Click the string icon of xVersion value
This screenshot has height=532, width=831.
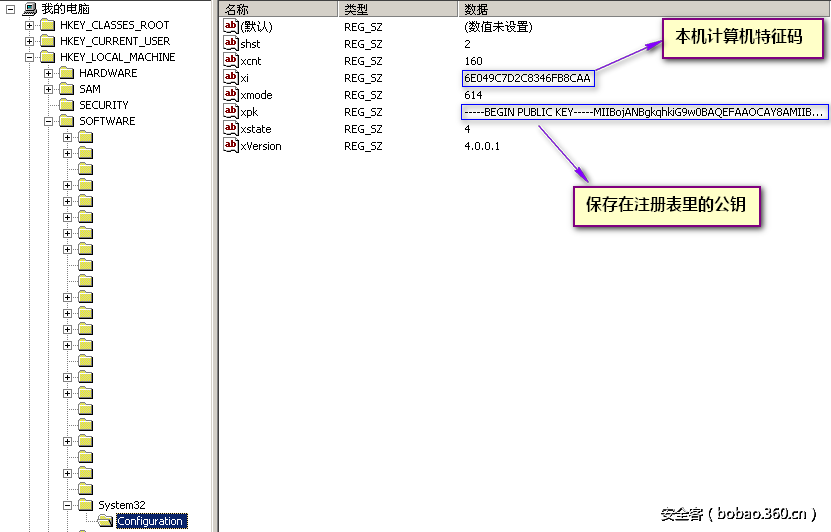(231, 145)
